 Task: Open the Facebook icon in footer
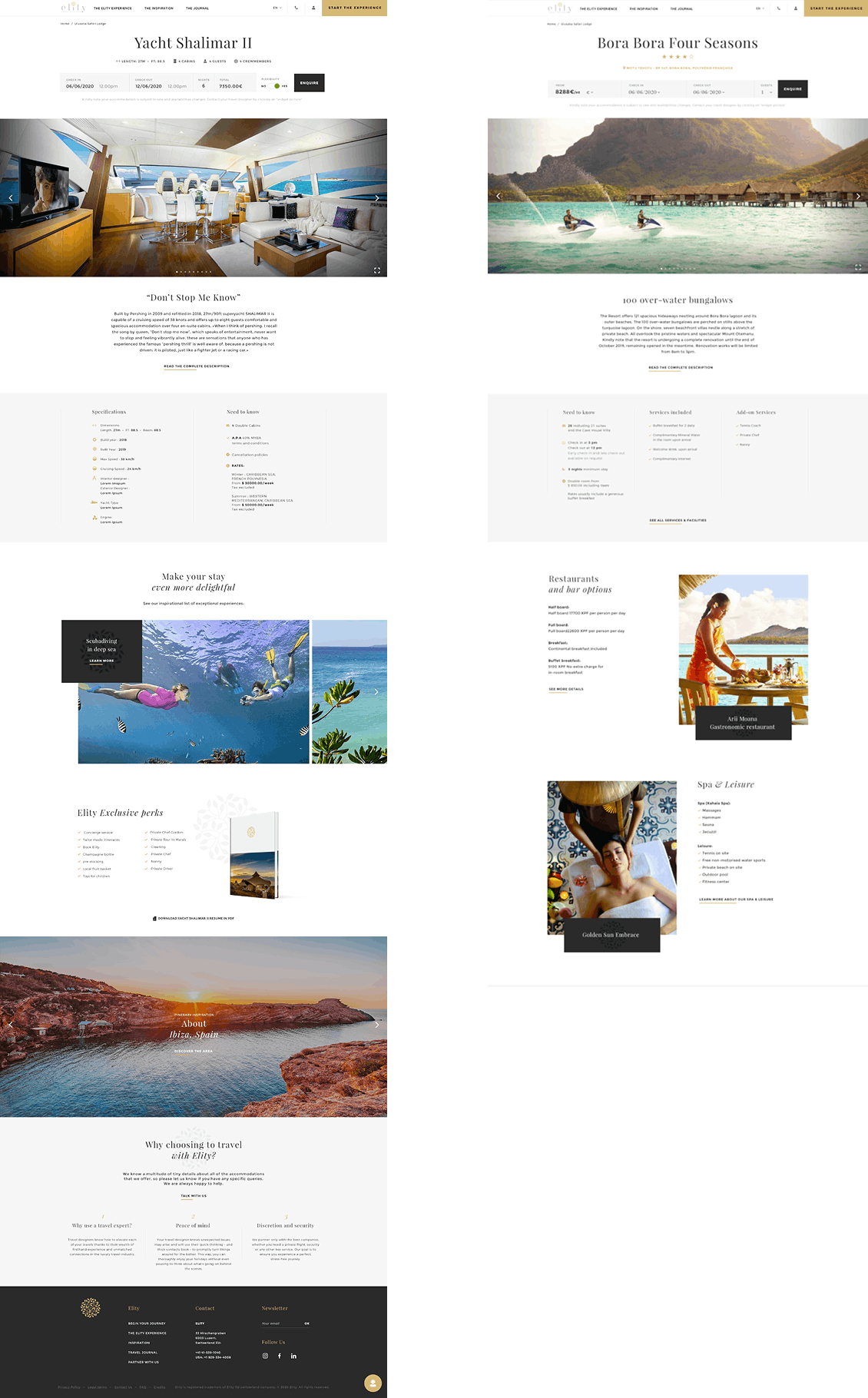click(280, 1356)
